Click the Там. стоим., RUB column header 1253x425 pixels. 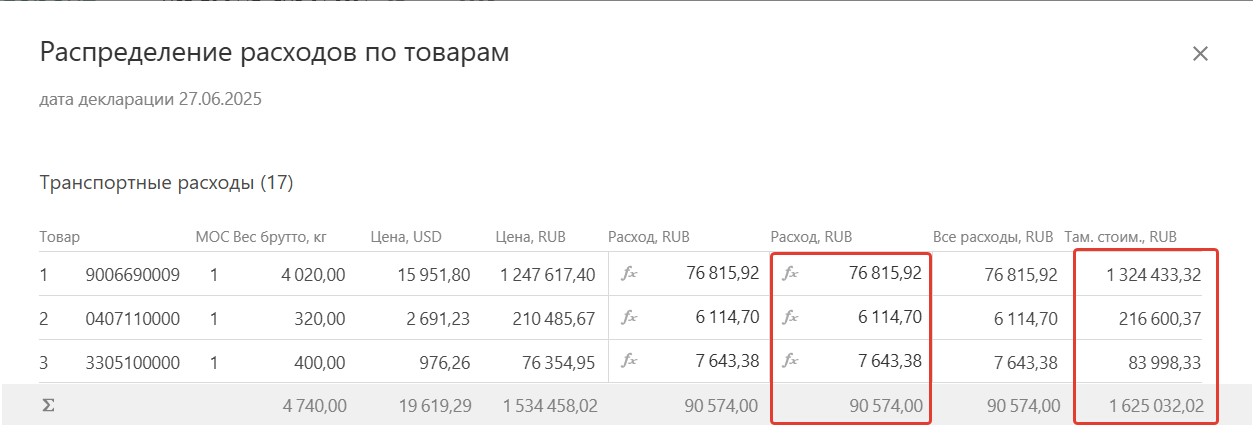coord(1121,237)
